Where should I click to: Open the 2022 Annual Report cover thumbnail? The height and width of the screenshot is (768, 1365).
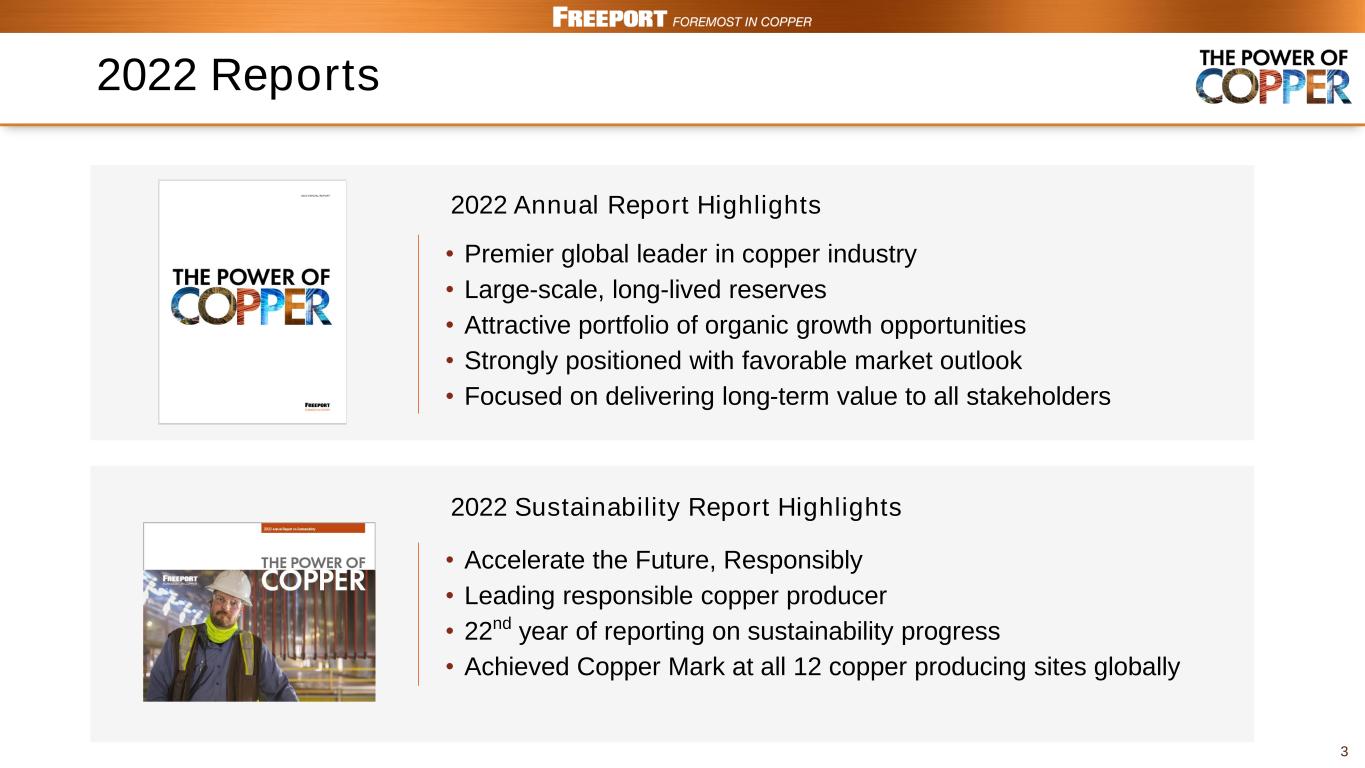pos(253,302)
